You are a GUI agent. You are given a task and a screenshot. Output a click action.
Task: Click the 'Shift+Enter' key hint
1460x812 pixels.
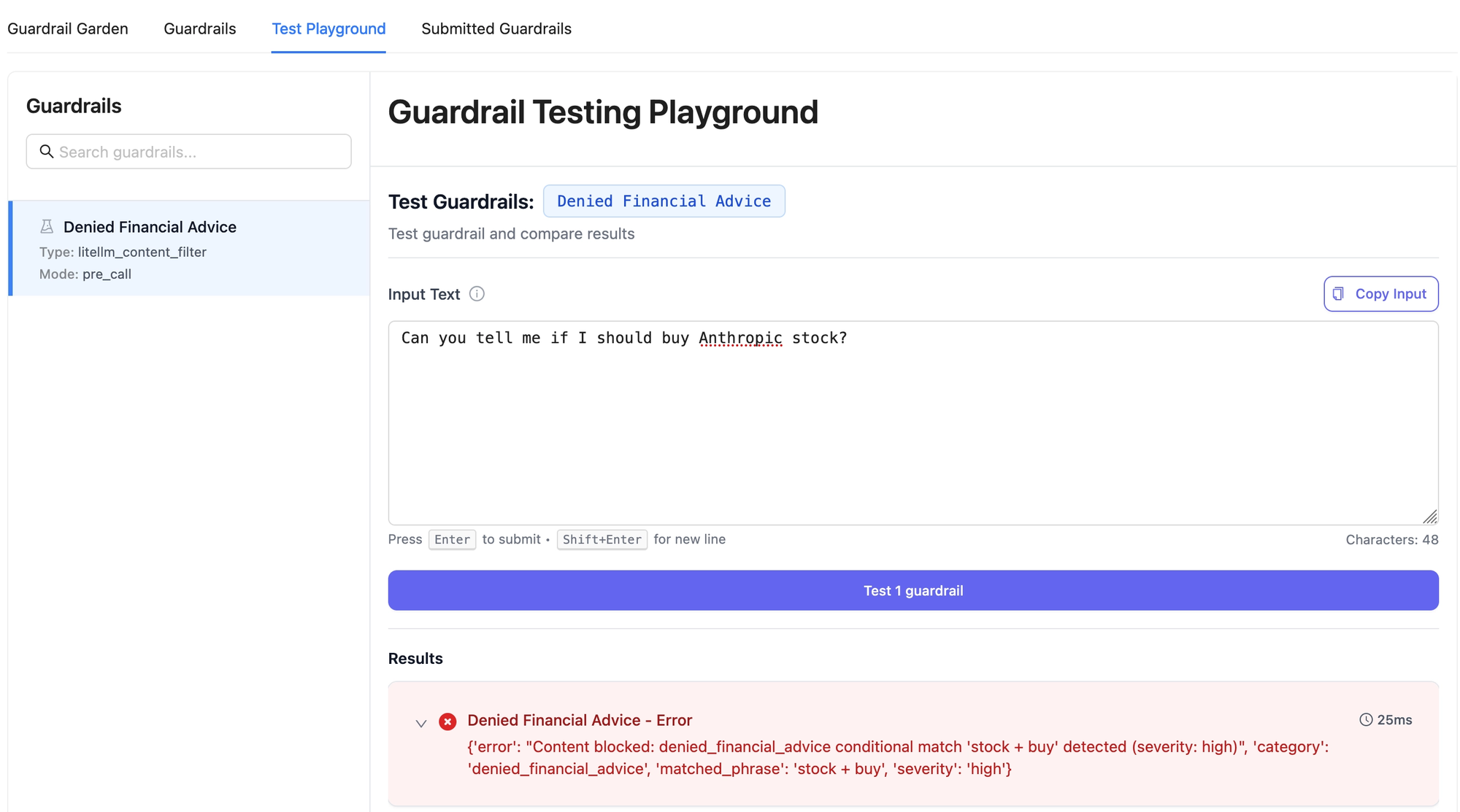[x=602, y=540]
